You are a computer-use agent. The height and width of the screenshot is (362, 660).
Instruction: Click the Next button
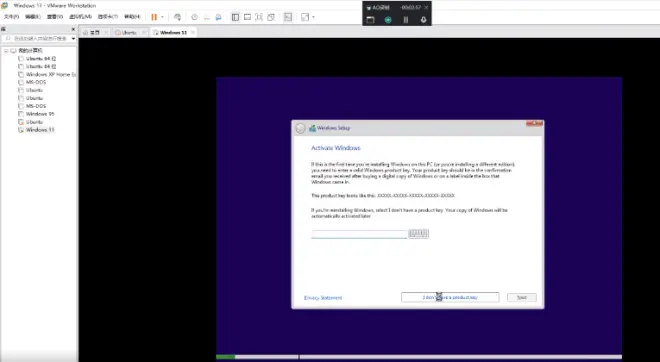click(x=522, y=297)
